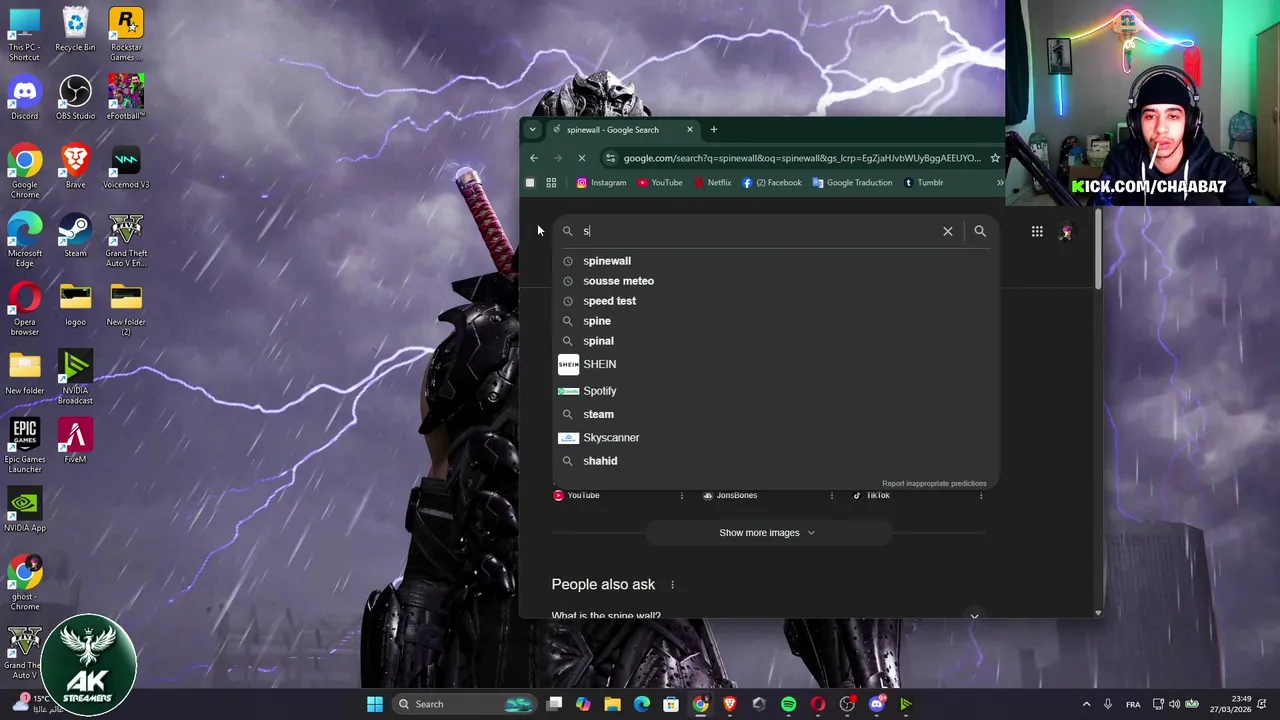Launch Steam from the desktop
1280x720 pixels.
click(x=75, y=236)
